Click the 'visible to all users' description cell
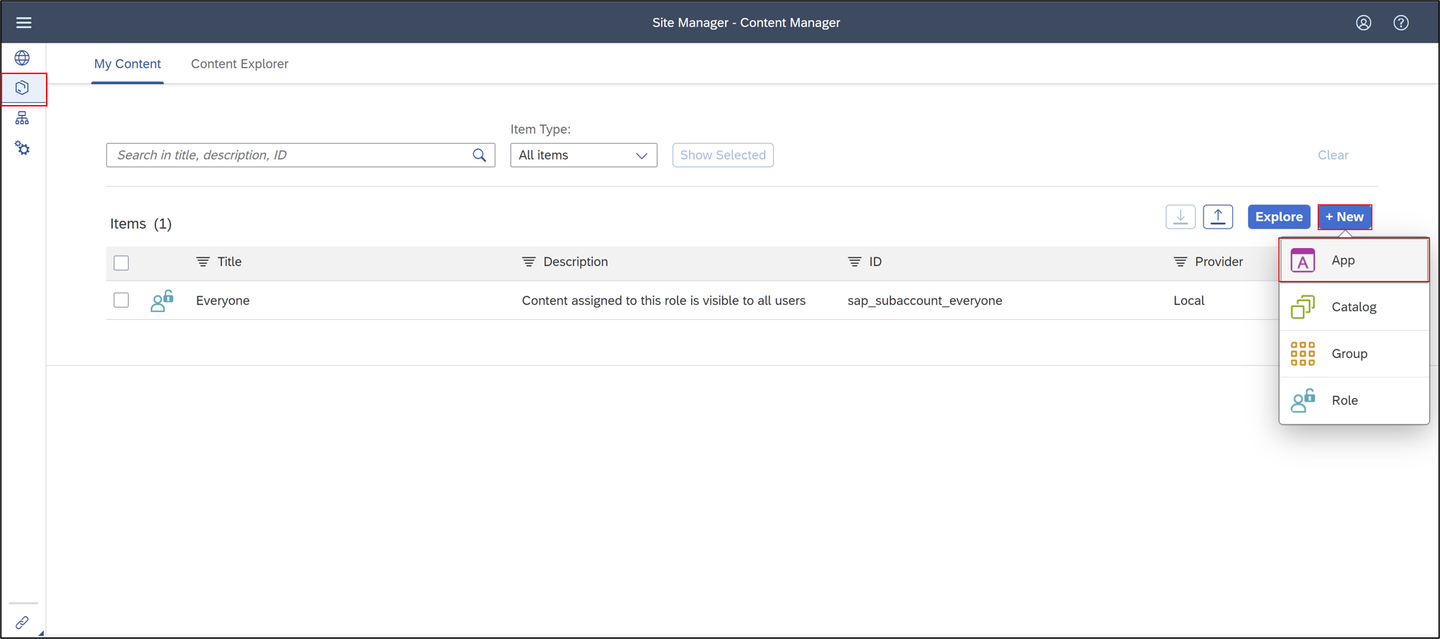 click(x=664, y=300)
